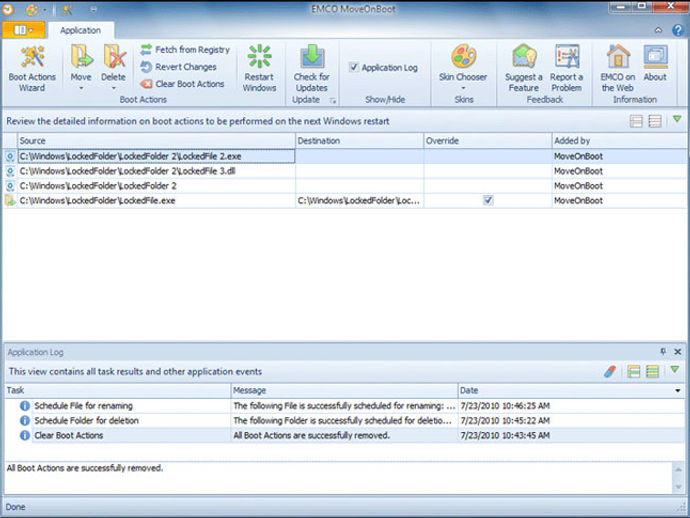The width and height of the screenshot is (690, 518).
Task: Open EMCO on the Web
Action: (x=618, y=68)
